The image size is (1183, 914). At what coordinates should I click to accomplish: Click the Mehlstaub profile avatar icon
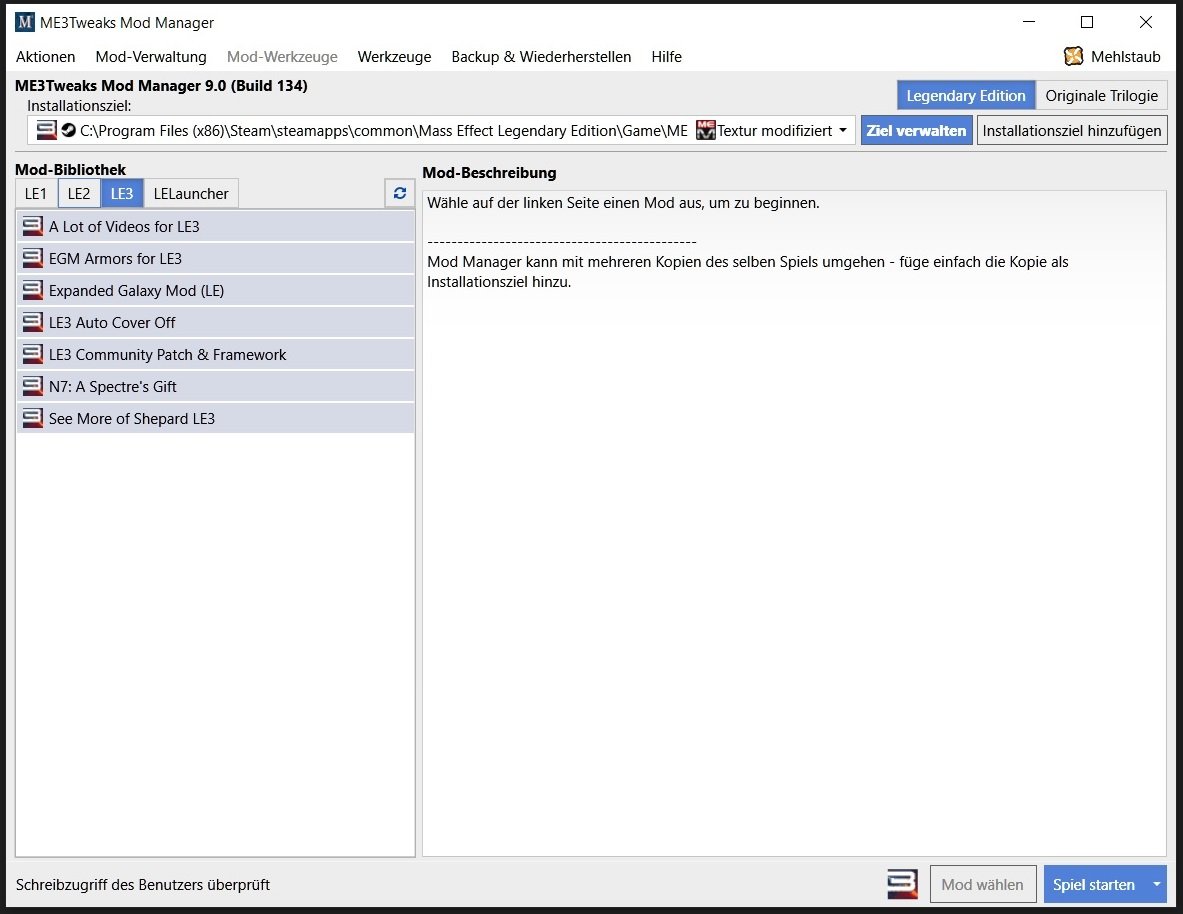pos(1074,56)
